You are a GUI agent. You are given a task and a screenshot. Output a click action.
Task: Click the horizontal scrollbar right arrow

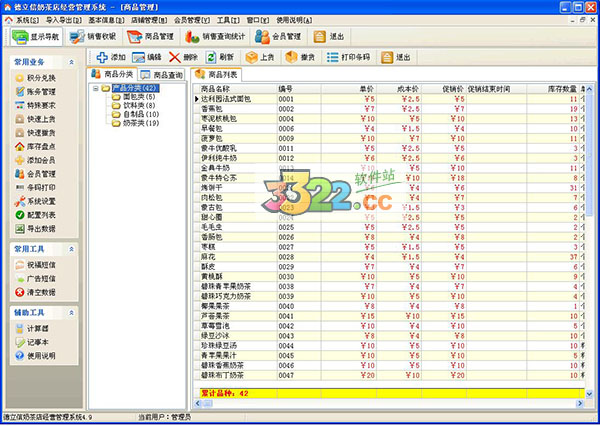(580, 403)
